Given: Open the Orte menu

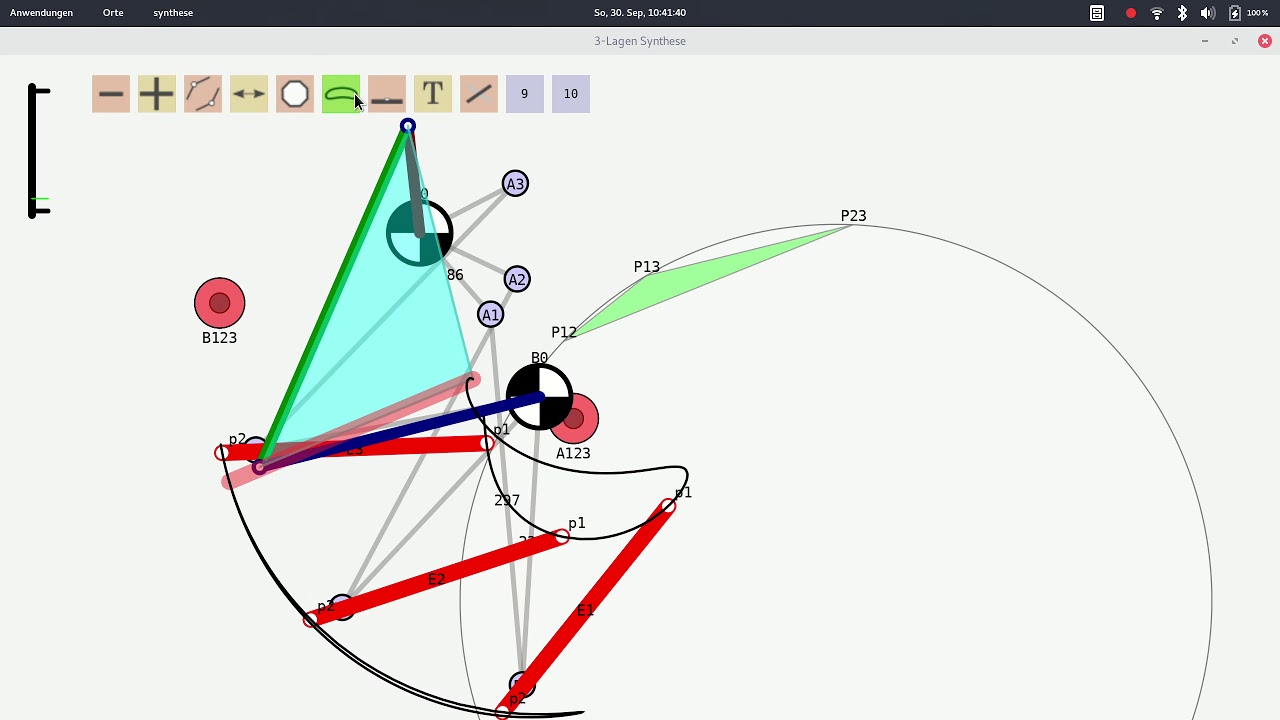Looking at the screenshot, I should [113, 13].
